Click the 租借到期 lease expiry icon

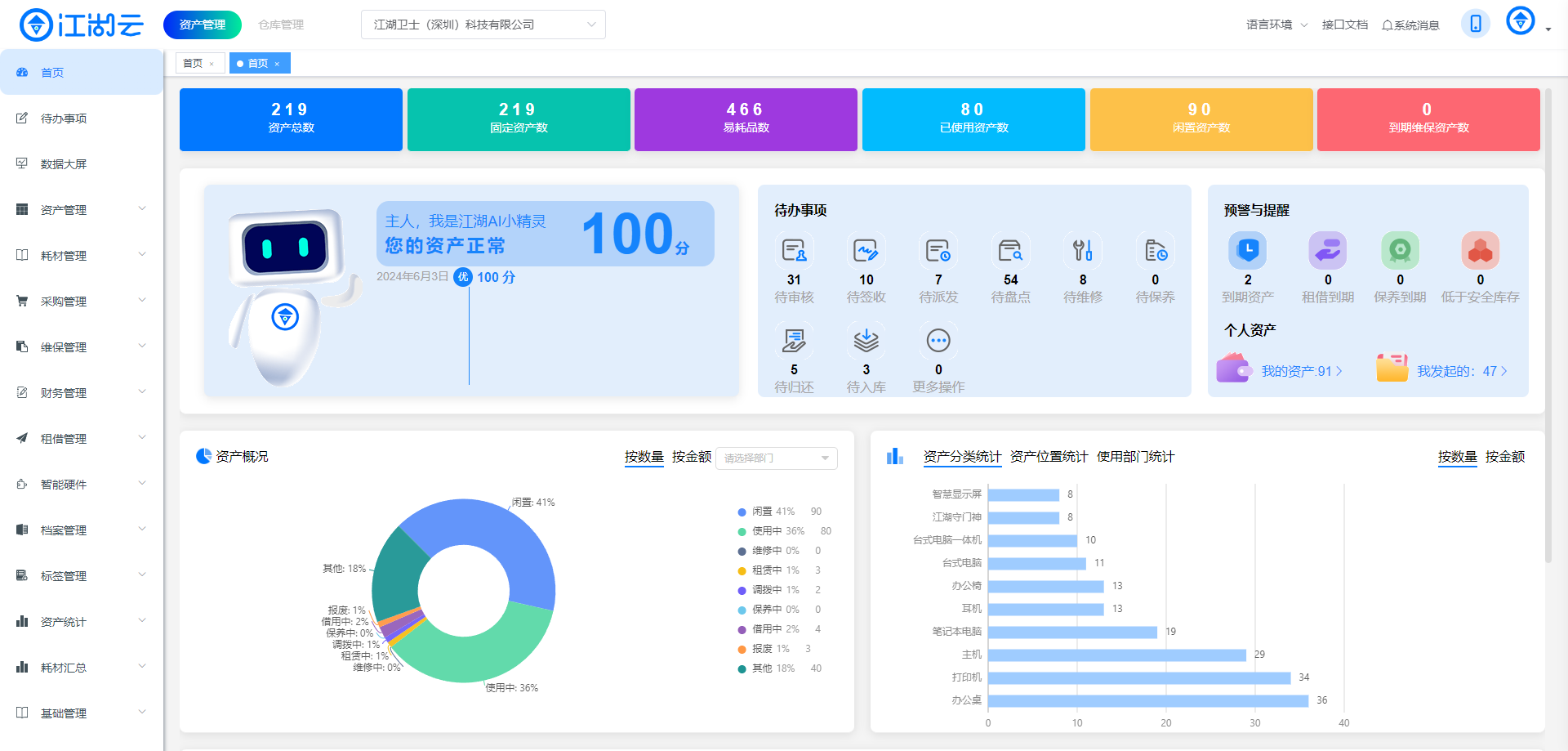[1328, 250]
